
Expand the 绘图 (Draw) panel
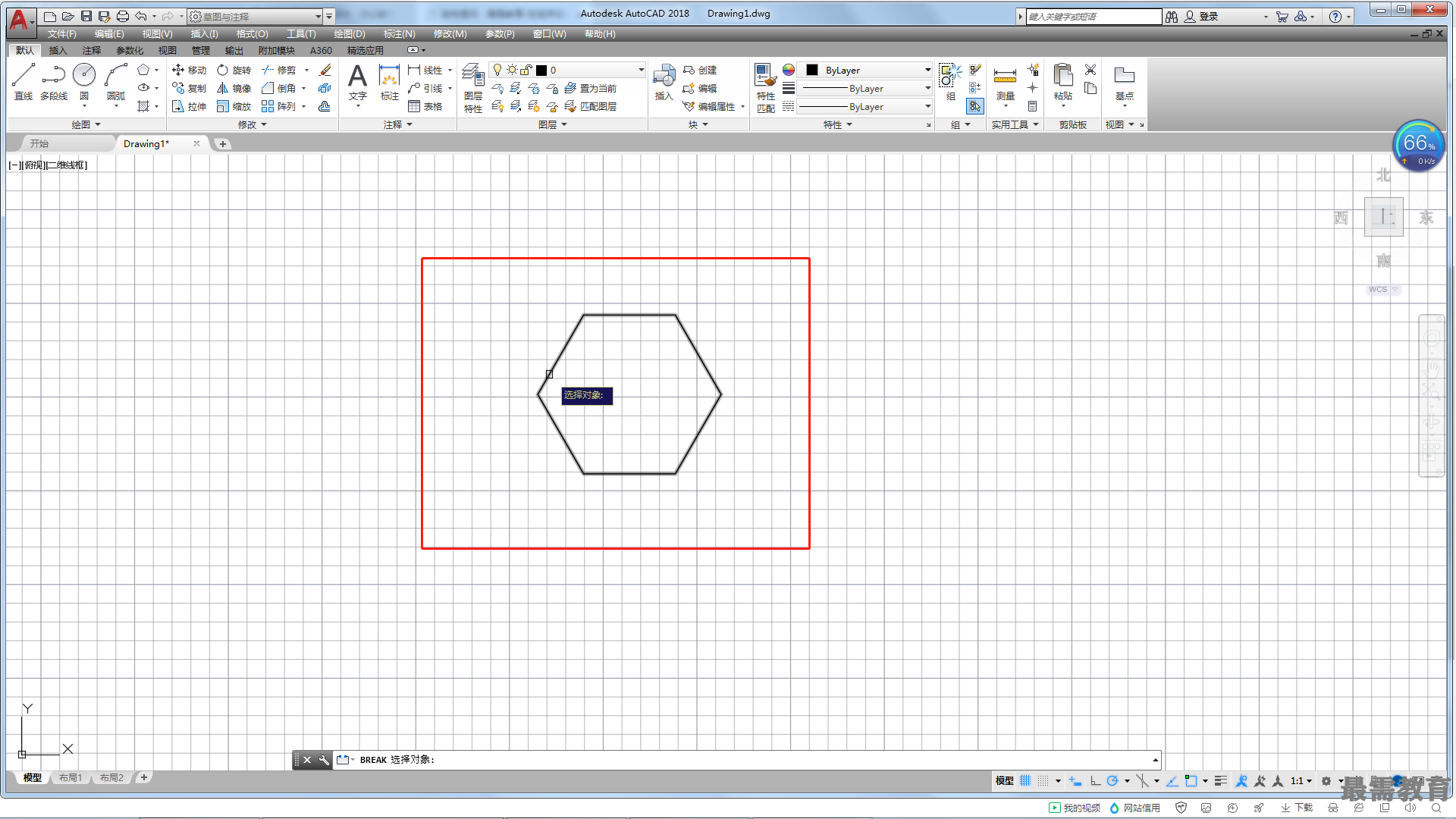click(x=86, y=124)
